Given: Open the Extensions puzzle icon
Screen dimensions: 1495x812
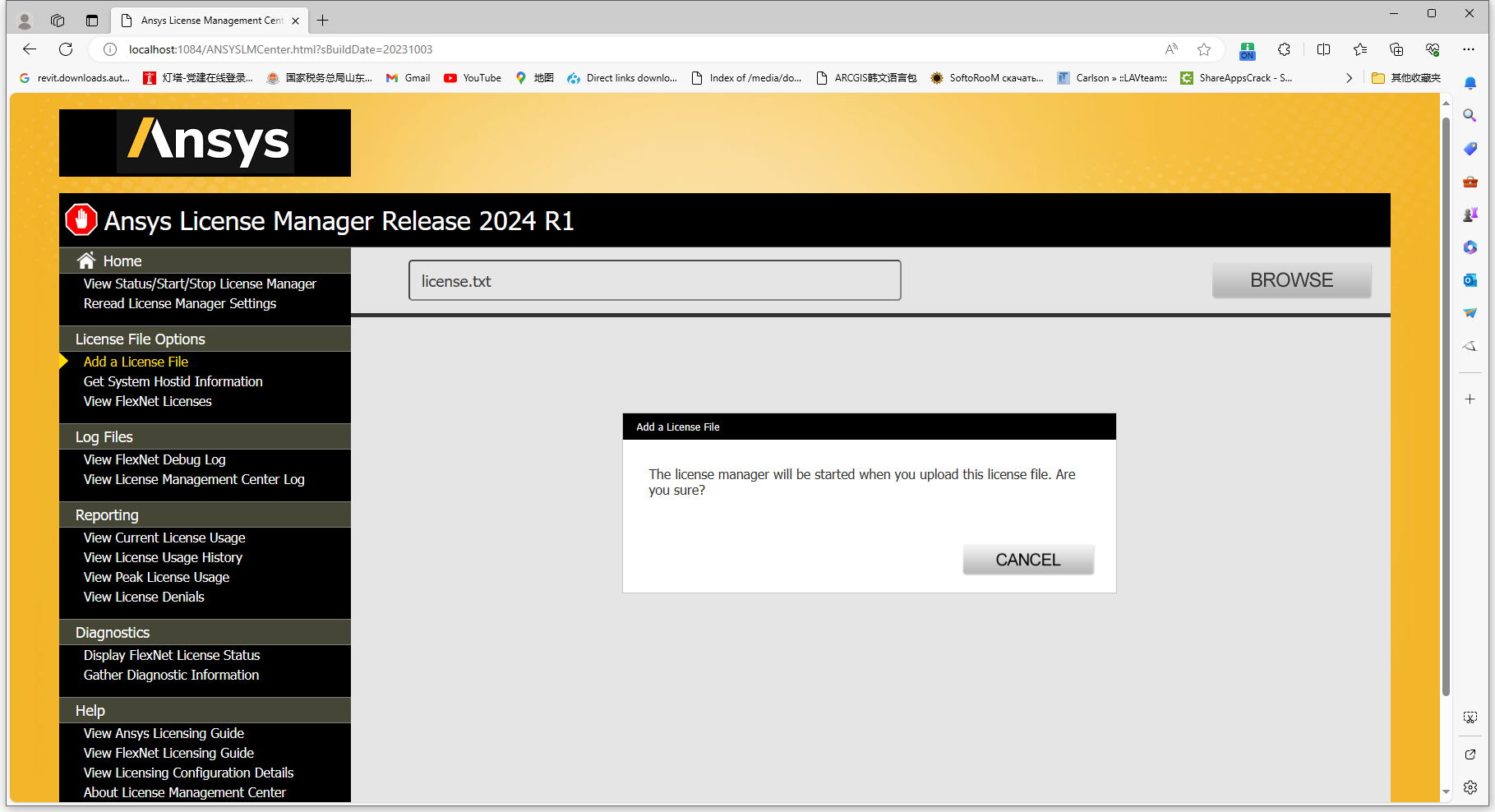Looking at the screenshot, I should [x=1284, y=49].
